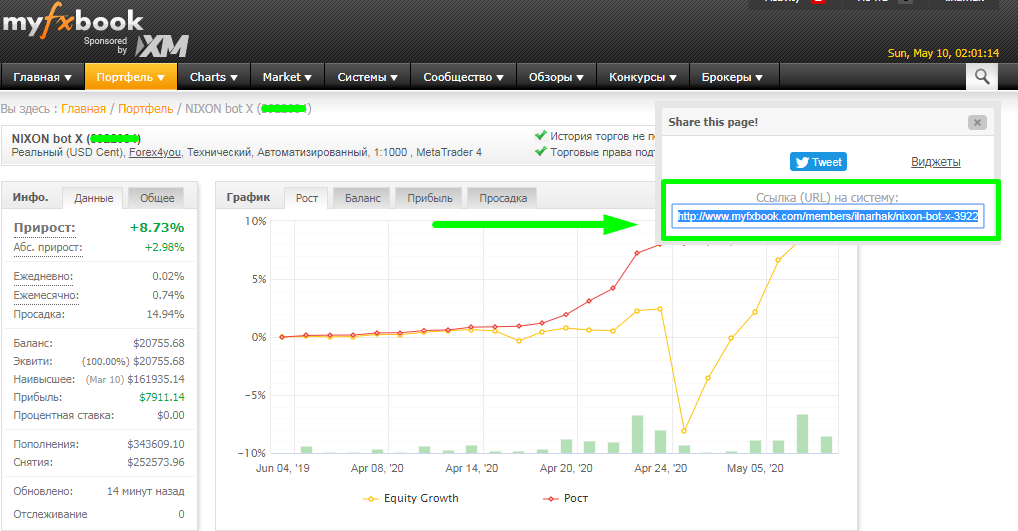Screen dimensions: 1018x531
Task: Expand the Сообщество menu
Action: point(463,77)
